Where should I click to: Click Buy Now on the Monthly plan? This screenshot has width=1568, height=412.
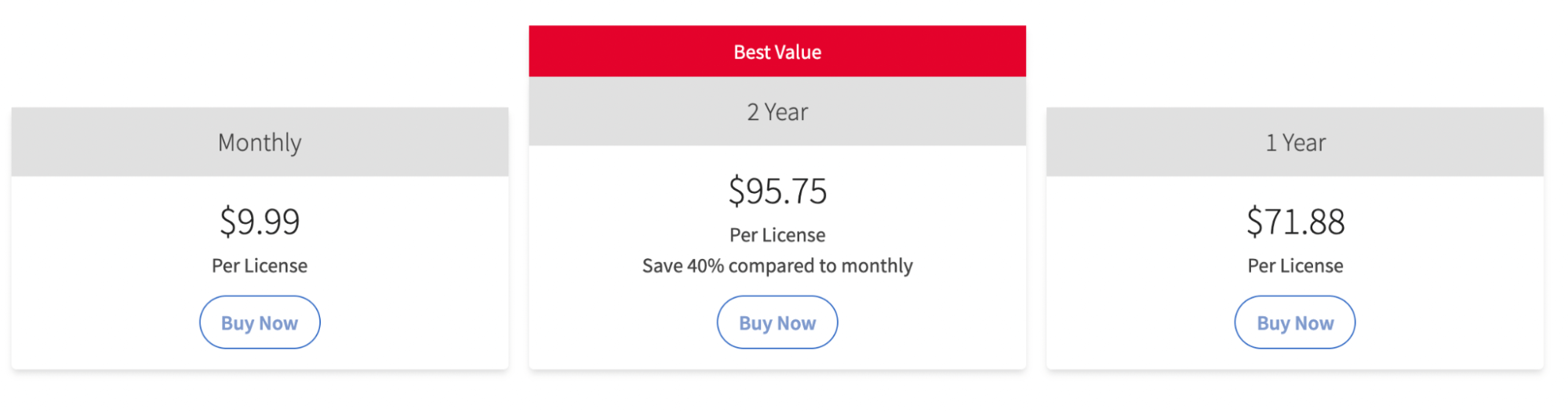coord(260,323)
